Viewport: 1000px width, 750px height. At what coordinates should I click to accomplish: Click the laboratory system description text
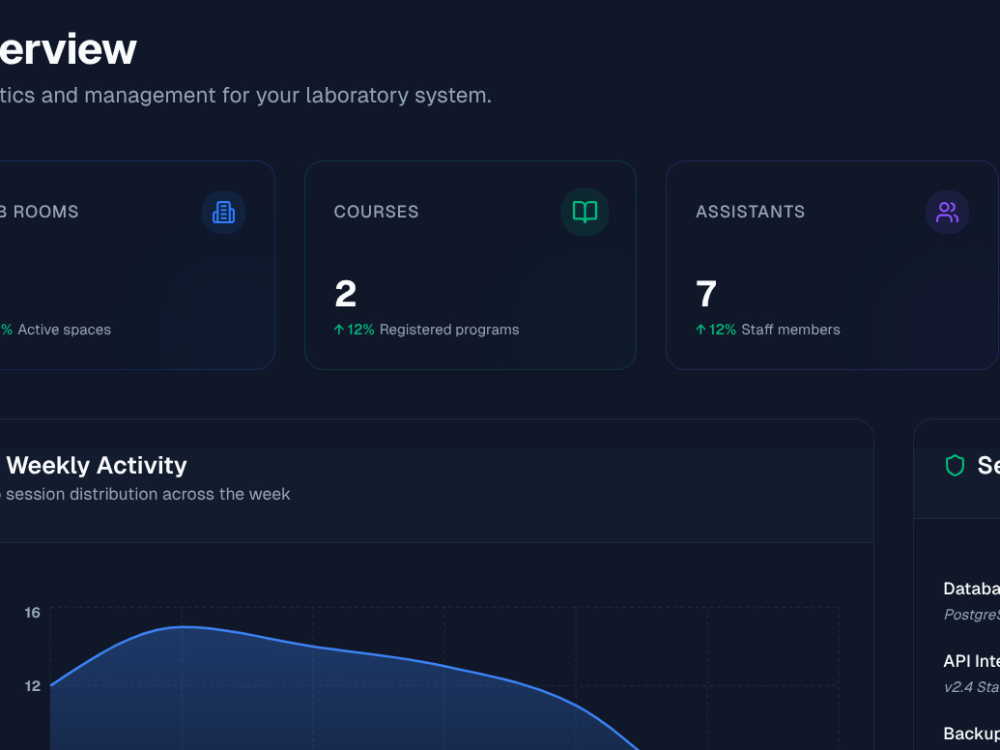click(x=246, y=96)
